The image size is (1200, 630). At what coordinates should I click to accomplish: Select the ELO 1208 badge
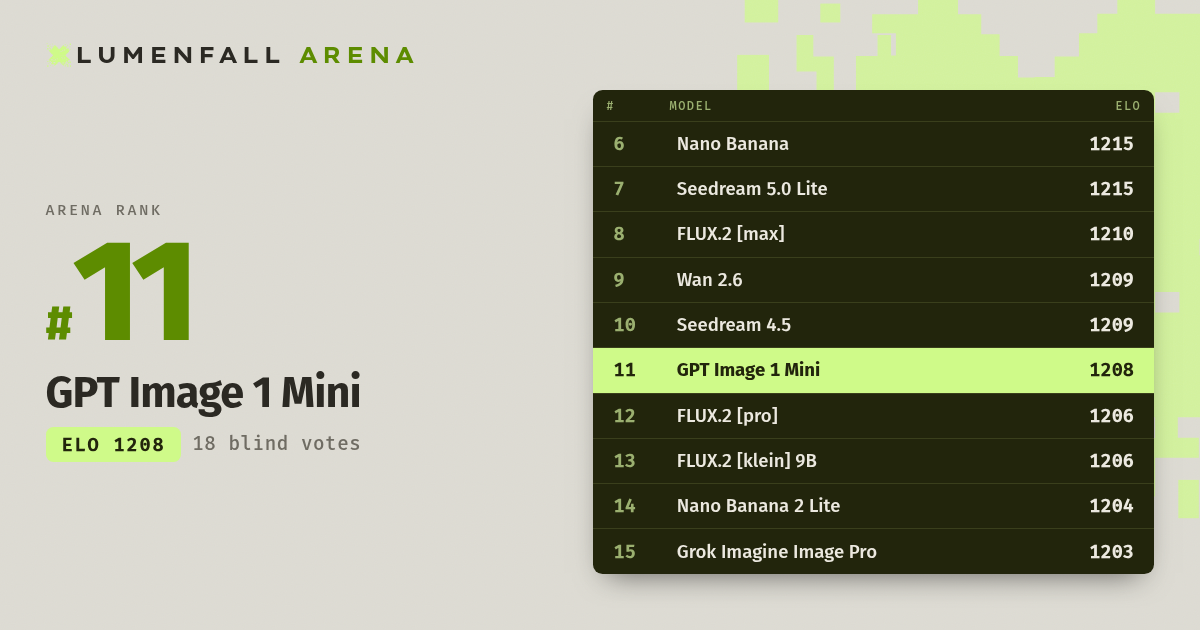[113, 444]
